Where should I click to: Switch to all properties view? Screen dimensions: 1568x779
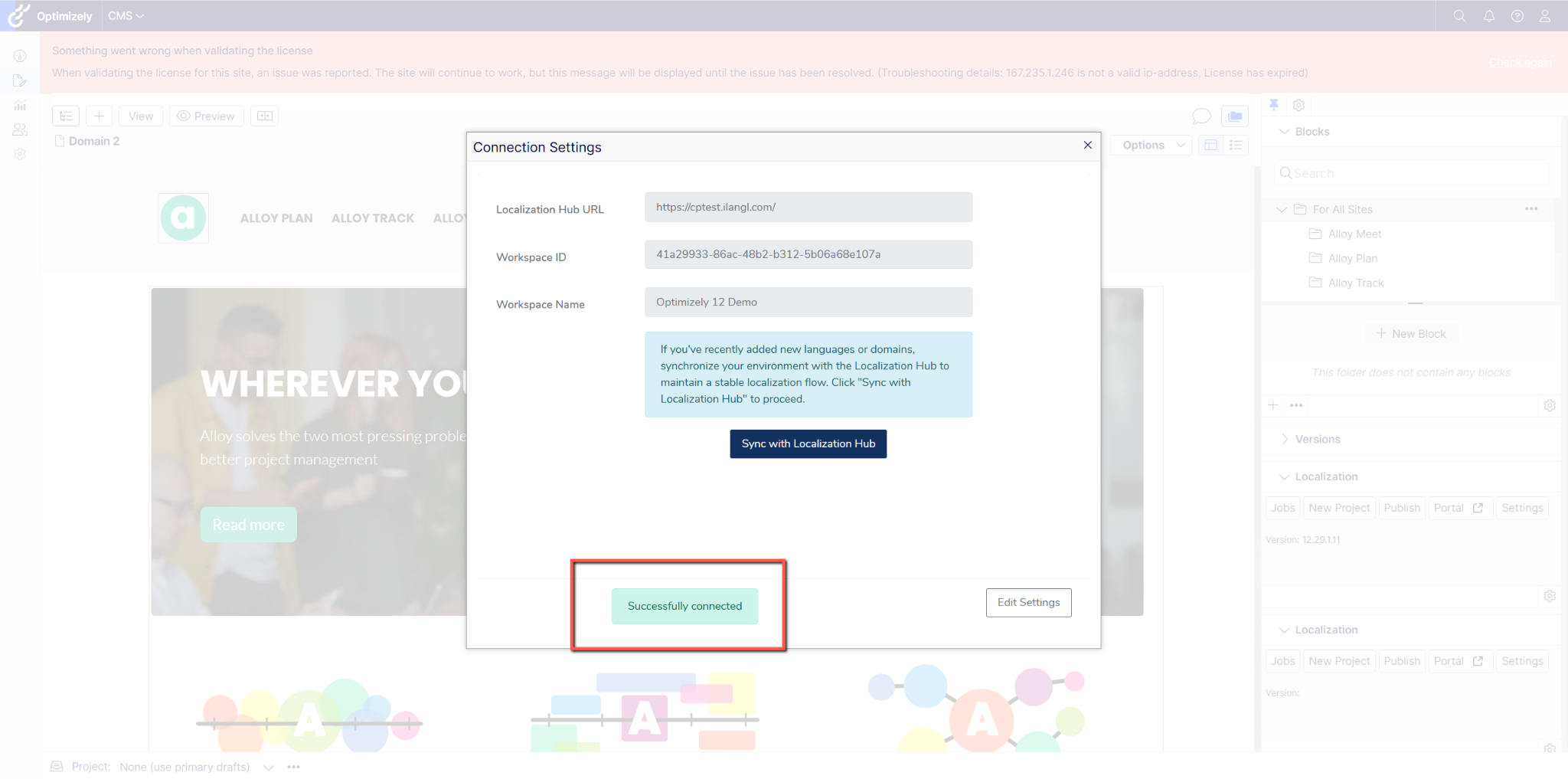point(1236,145)
